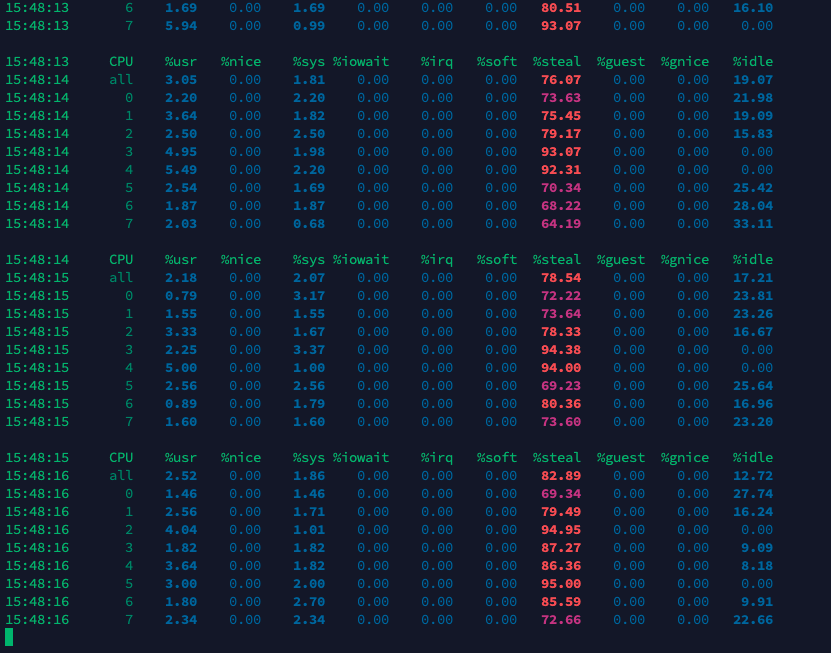Click the %idle value 33.11
Viewport: 831px width, 653px height.
pos(753,224)
